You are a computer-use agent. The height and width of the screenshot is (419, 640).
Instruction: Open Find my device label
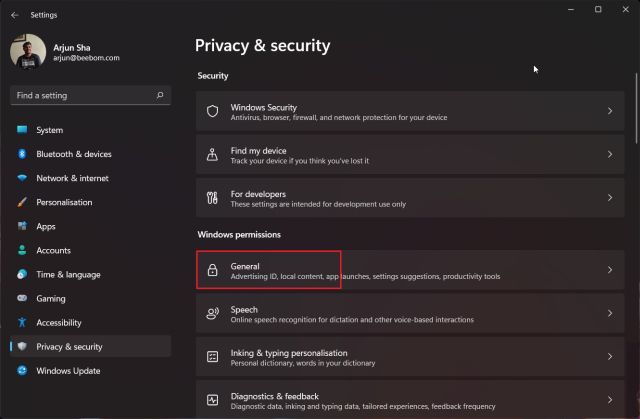[258, 151]
